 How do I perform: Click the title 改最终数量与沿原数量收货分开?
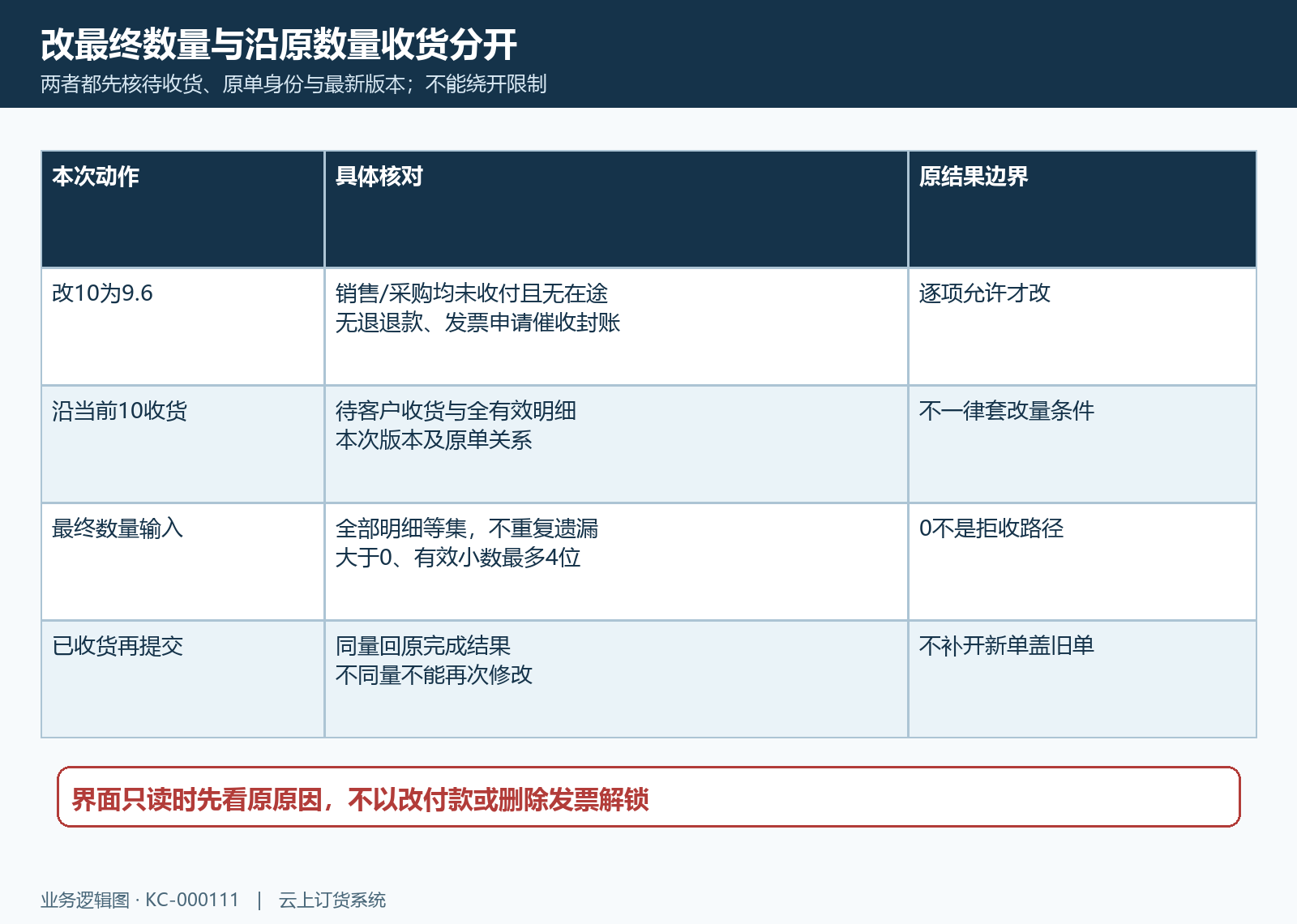pyautogui.click(x=279, y=45)
